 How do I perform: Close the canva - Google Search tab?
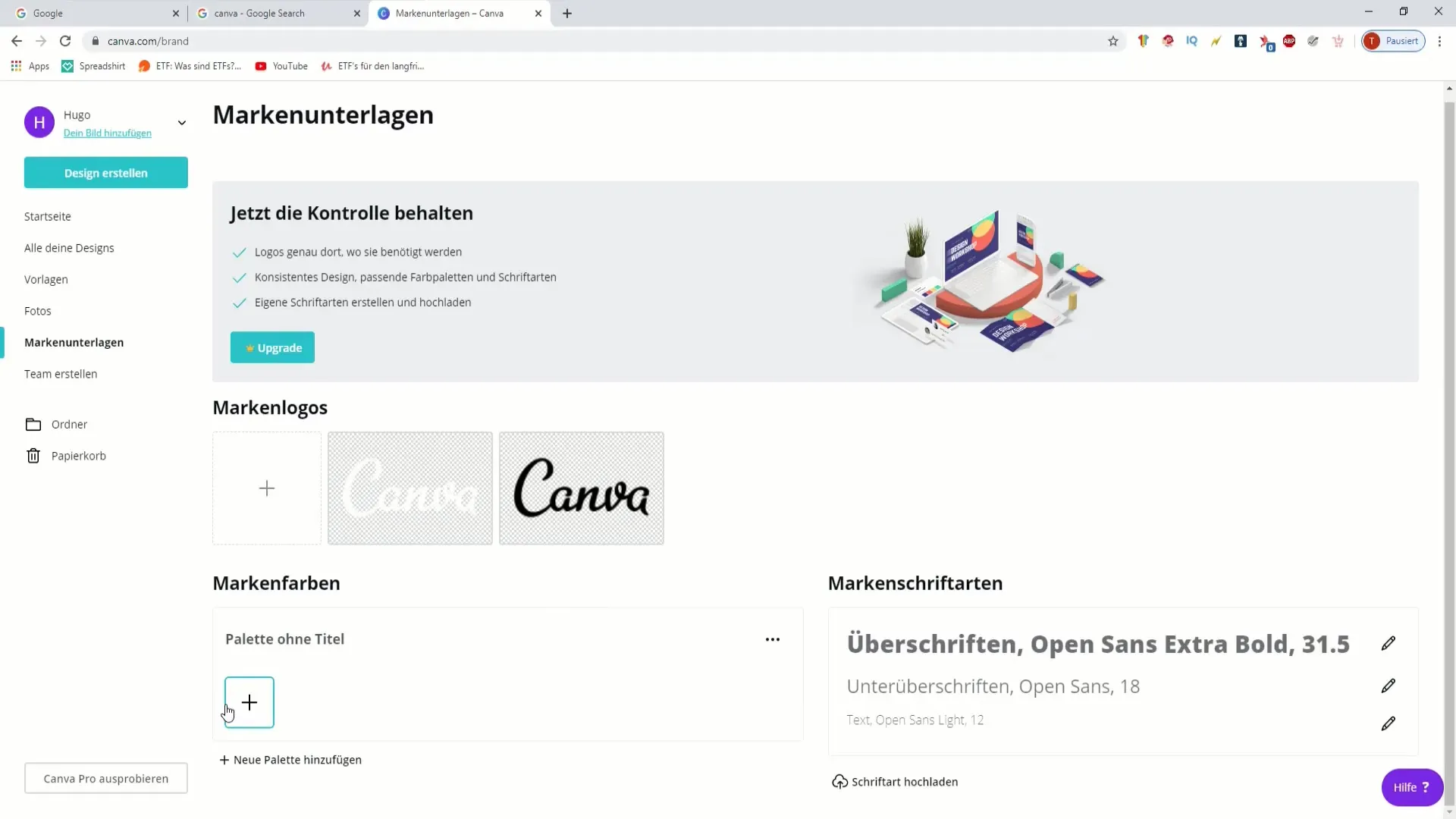click(x=357, y=13)
